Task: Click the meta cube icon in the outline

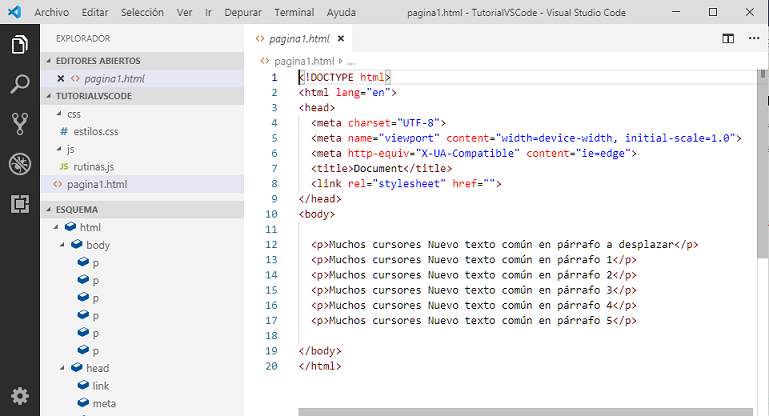Action: coord(83,403)
